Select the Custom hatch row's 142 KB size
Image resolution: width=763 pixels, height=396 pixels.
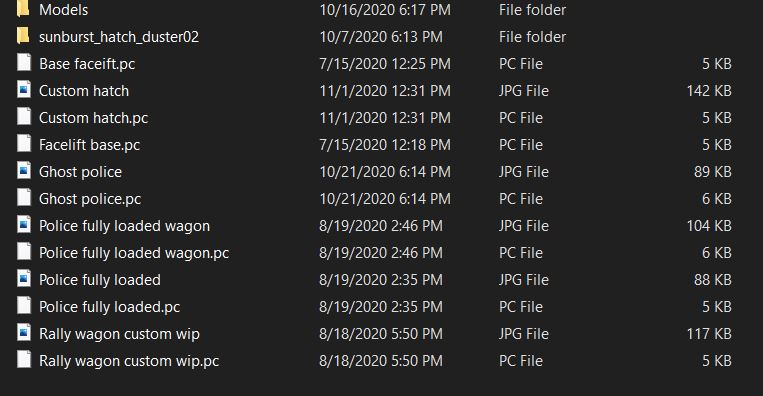(709, 91)
